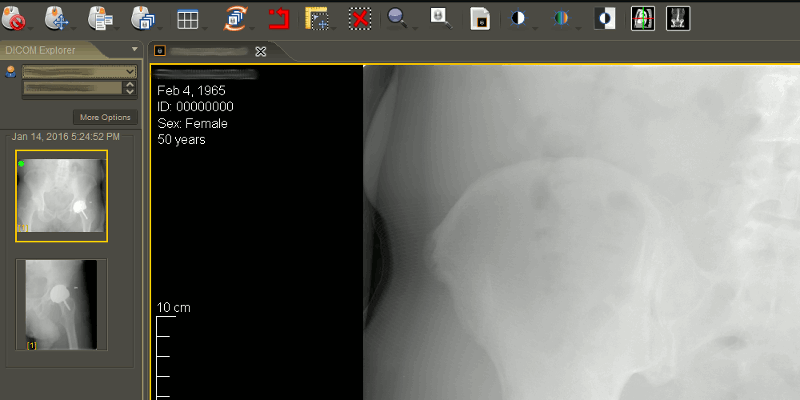Close the viewer tab with the X
800x400 pixels.
261,51
